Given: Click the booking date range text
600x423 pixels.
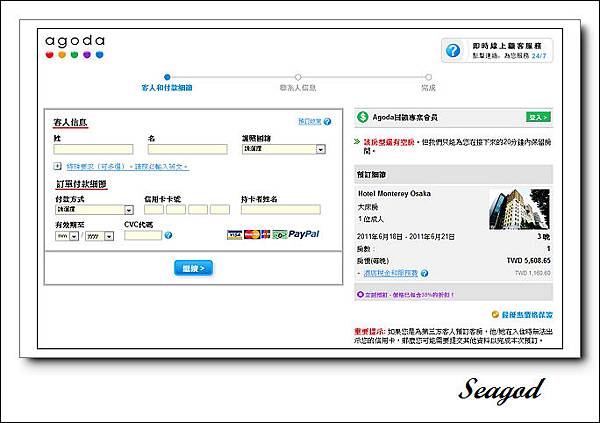Looking at the screenshot, I should (406, 237).
